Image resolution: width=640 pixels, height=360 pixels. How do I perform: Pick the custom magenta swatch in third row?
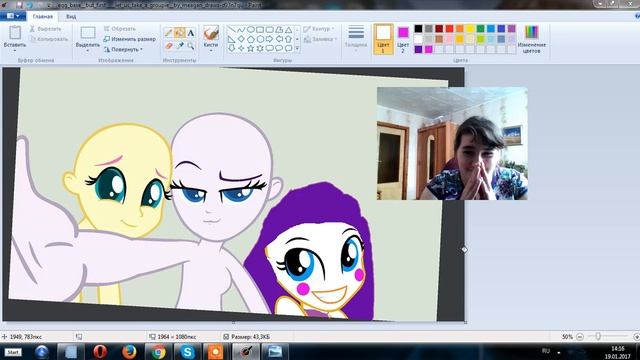click(x=429, y=49)
